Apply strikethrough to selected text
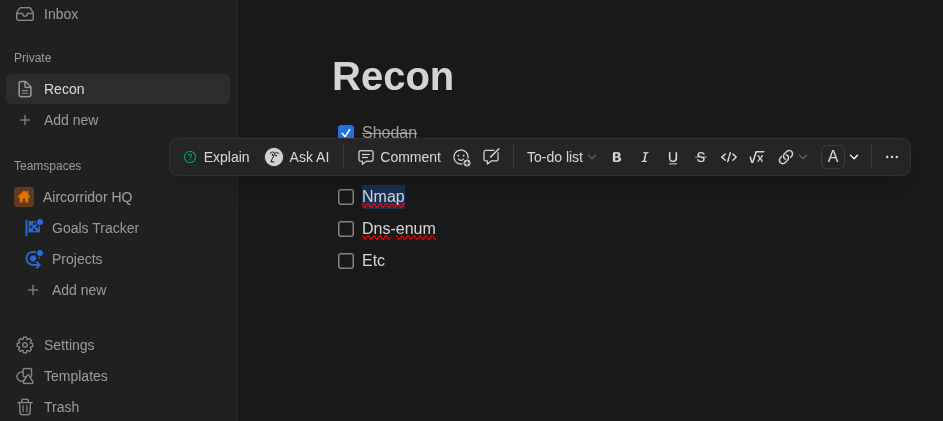This screenshot has height=421, width=943. [701, 158]
